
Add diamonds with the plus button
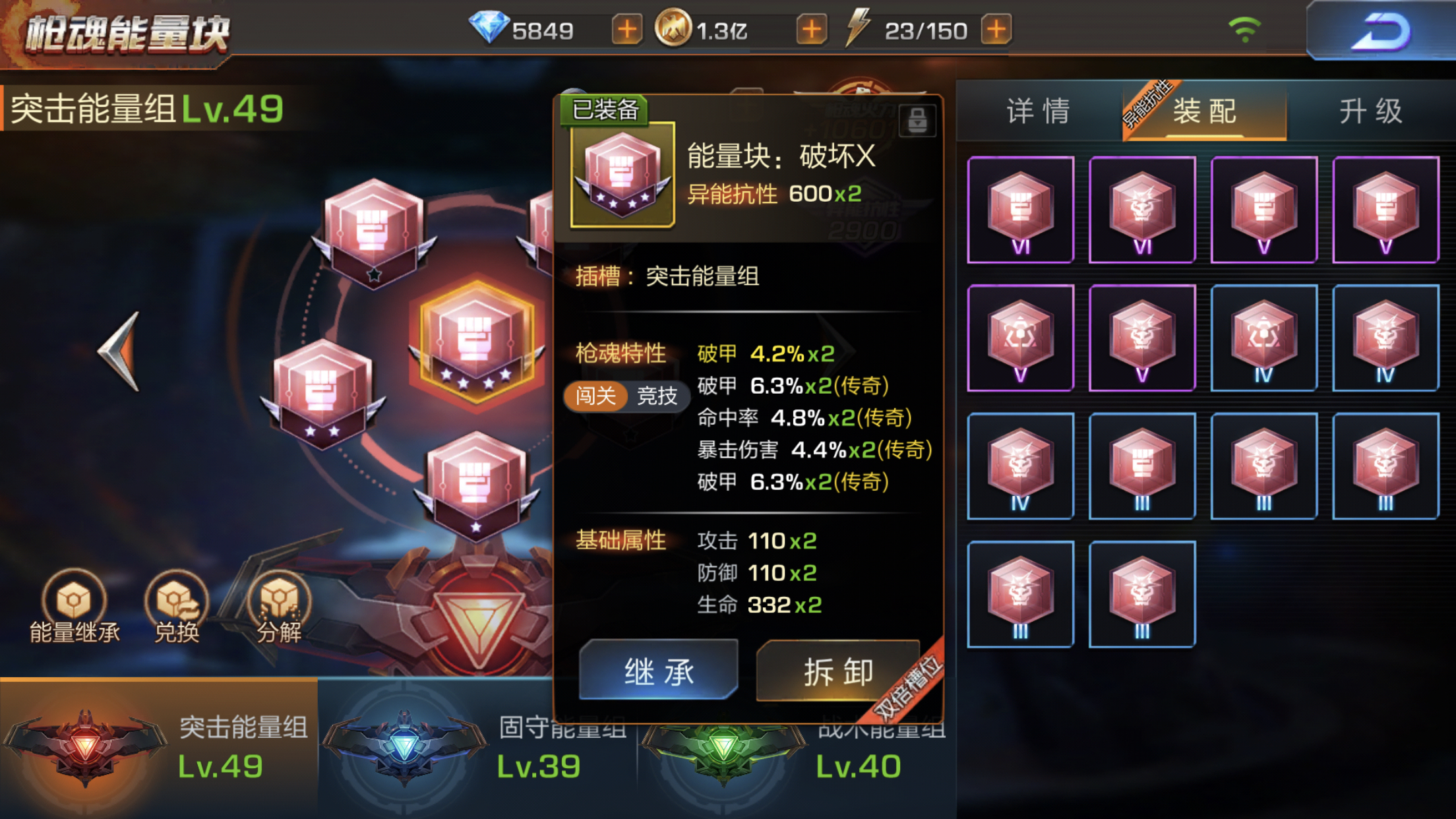pos(627,30)
